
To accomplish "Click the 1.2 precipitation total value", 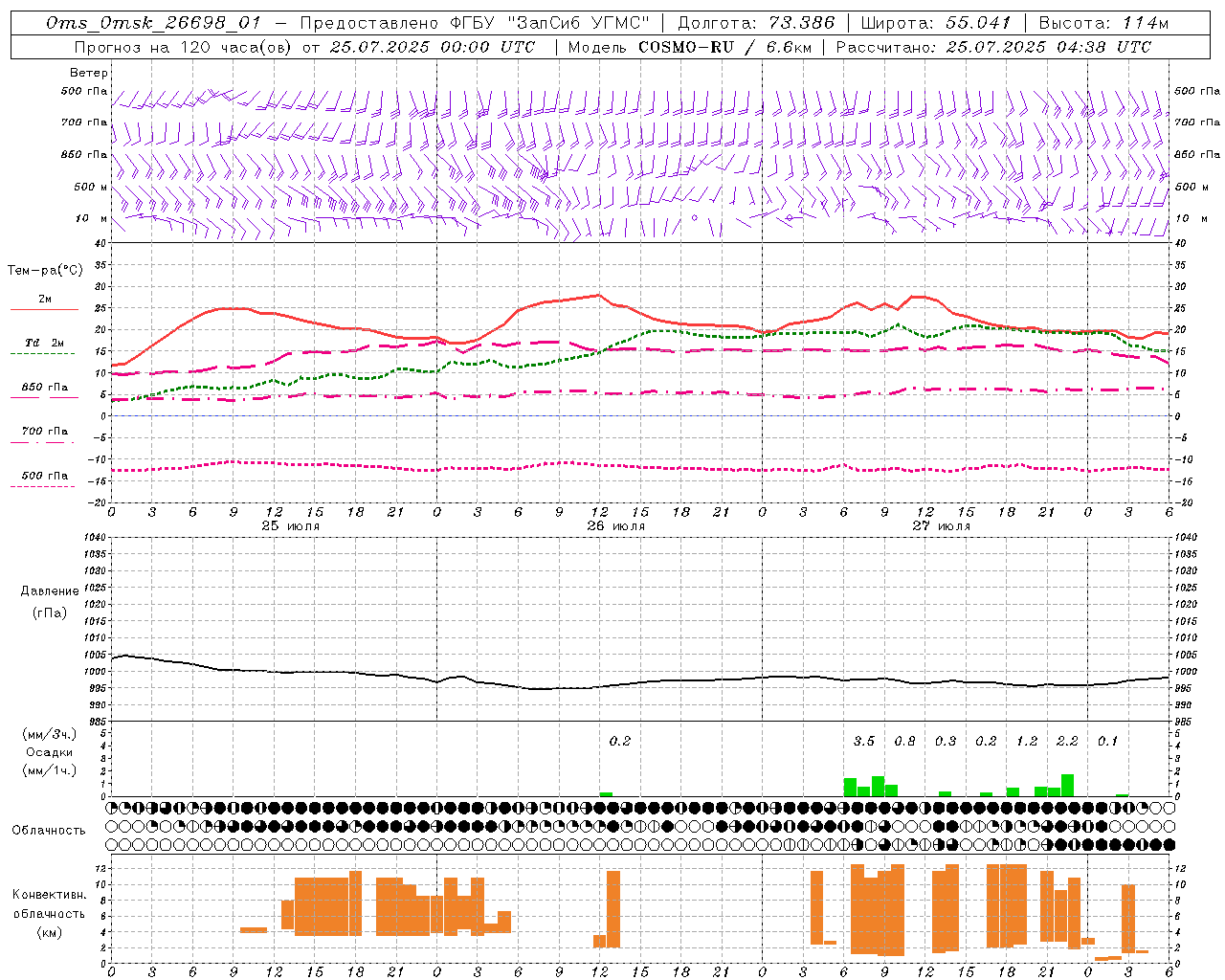I will tap(1027, 742).
